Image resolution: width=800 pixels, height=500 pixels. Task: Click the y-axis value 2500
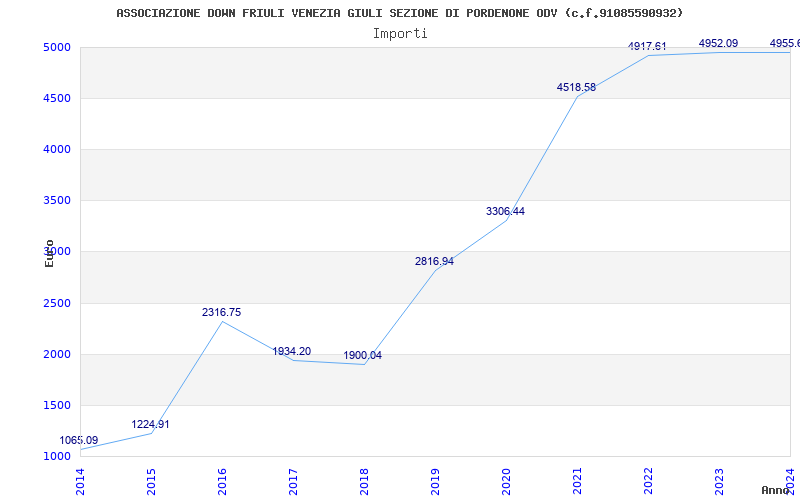56,304
